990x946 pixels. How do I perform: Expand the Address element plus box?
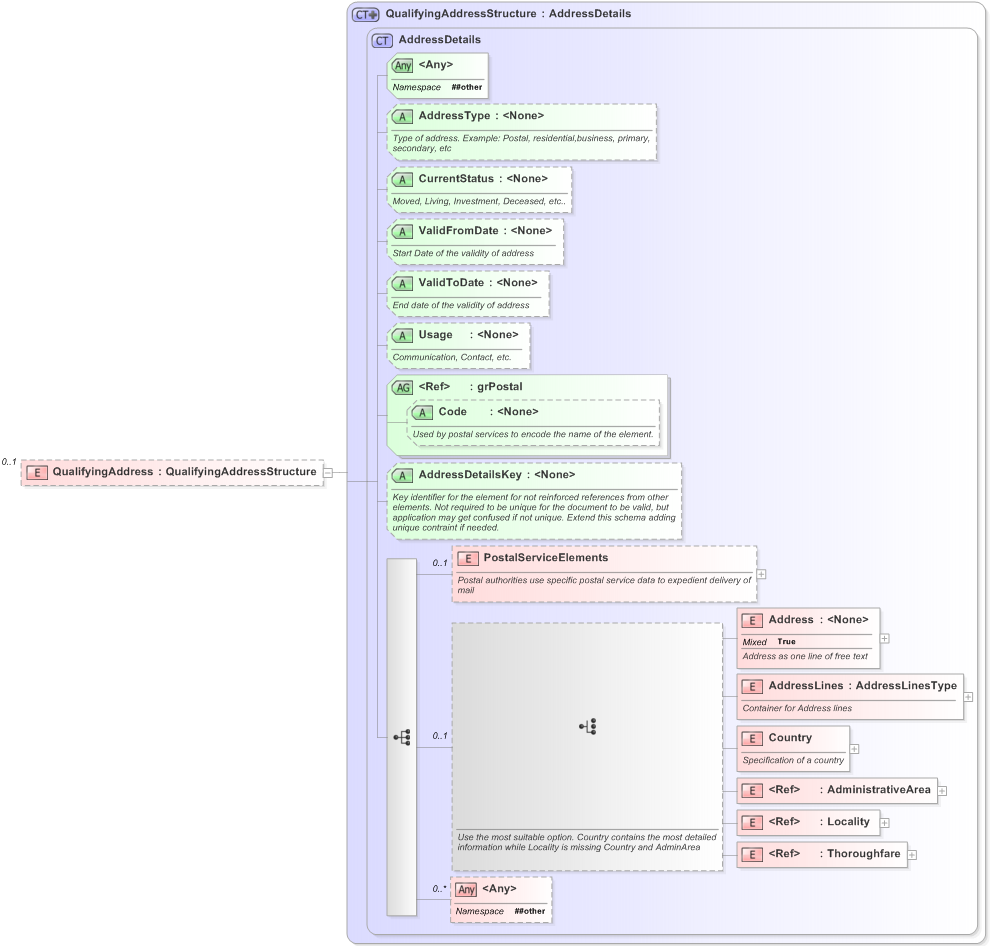[x=886, y=636]
